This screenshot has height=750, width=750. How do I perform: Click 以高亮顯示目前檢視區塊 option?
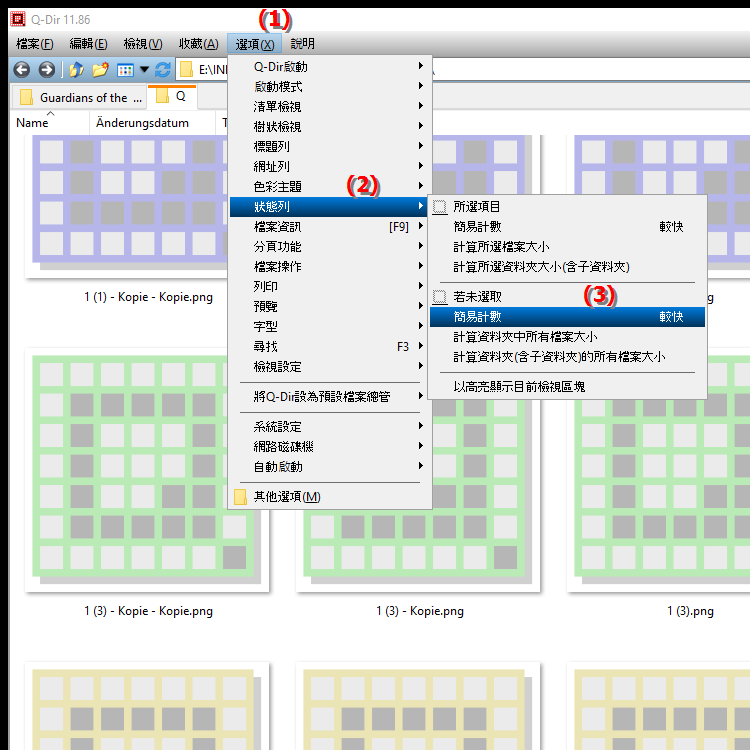click(567, 386)
